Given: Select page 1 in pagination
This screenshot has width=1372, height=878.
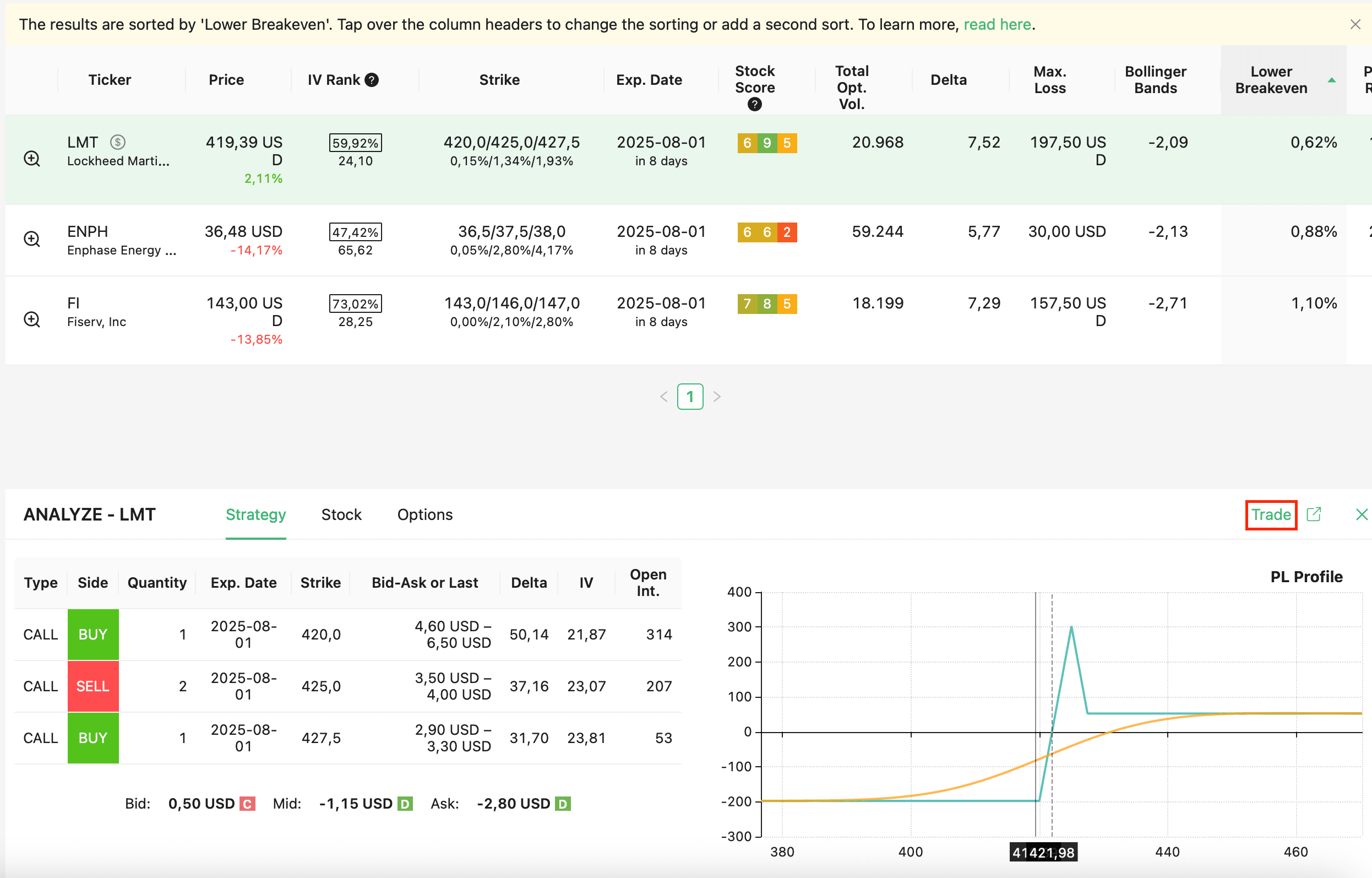Looking at the screenshot, I should (690, 397).
